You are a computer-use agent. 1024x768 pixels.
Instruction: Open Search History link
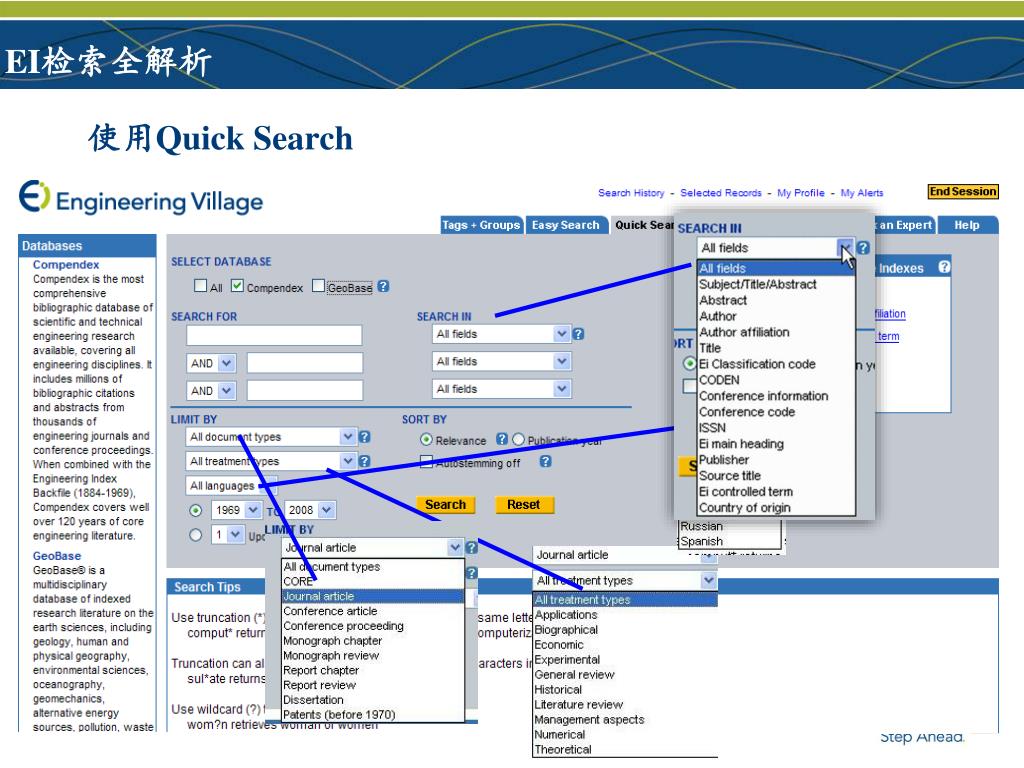[x=631, y=193]
